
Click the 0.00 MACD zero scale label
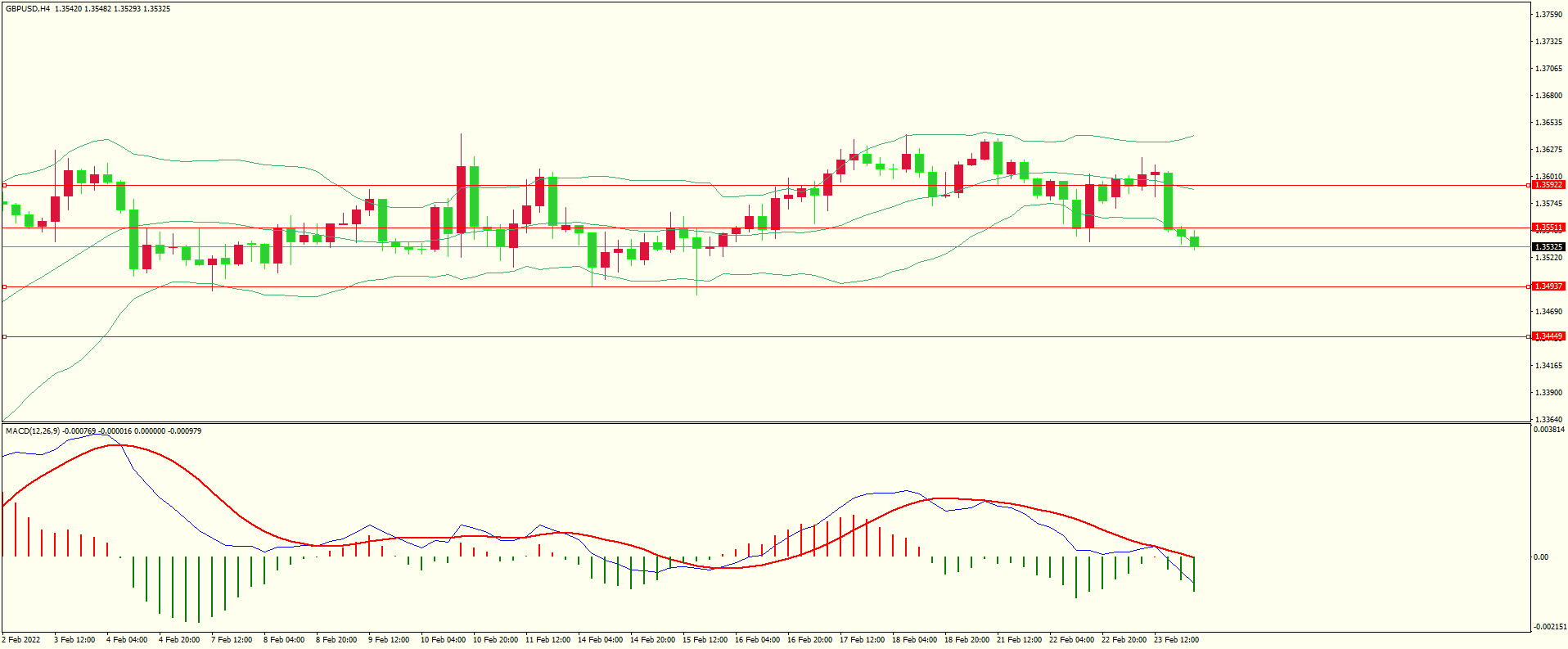[1541, 557]
